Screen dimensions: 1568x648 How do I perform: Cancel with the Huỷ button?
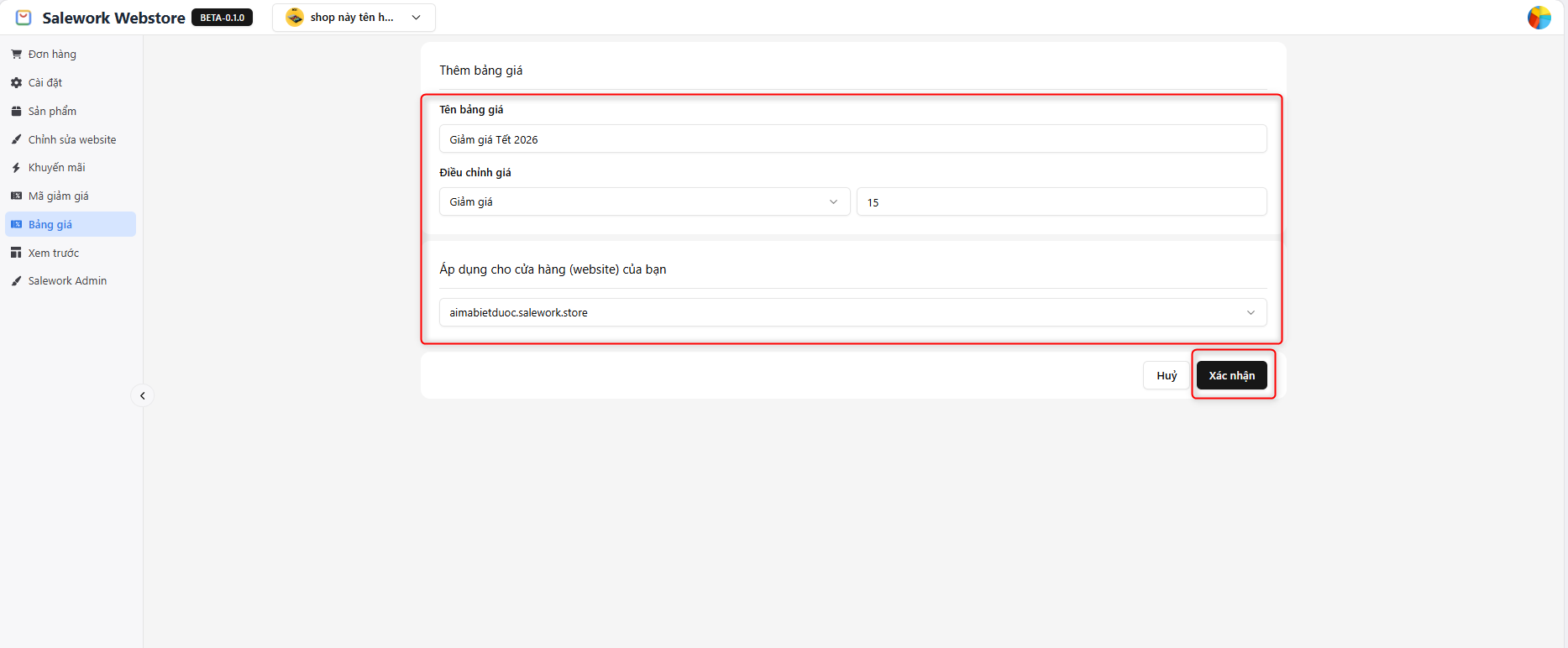point(1166,375)
